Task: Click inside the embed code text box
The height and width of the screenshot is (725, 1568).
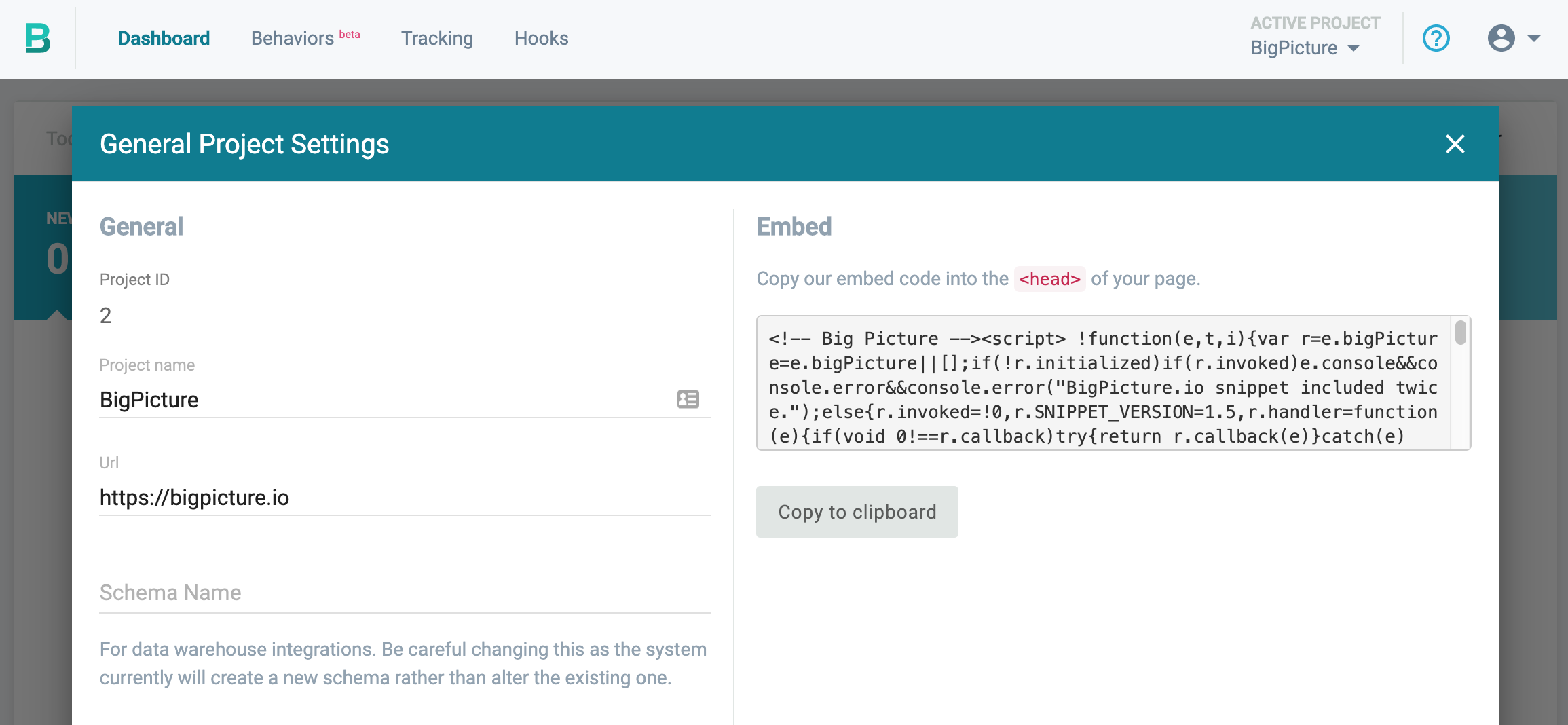Action: (x=1102, y=387)
